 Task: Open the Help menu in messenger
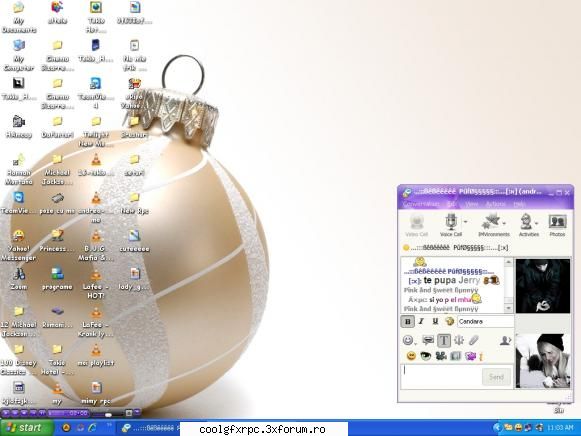tap(519, 204)
